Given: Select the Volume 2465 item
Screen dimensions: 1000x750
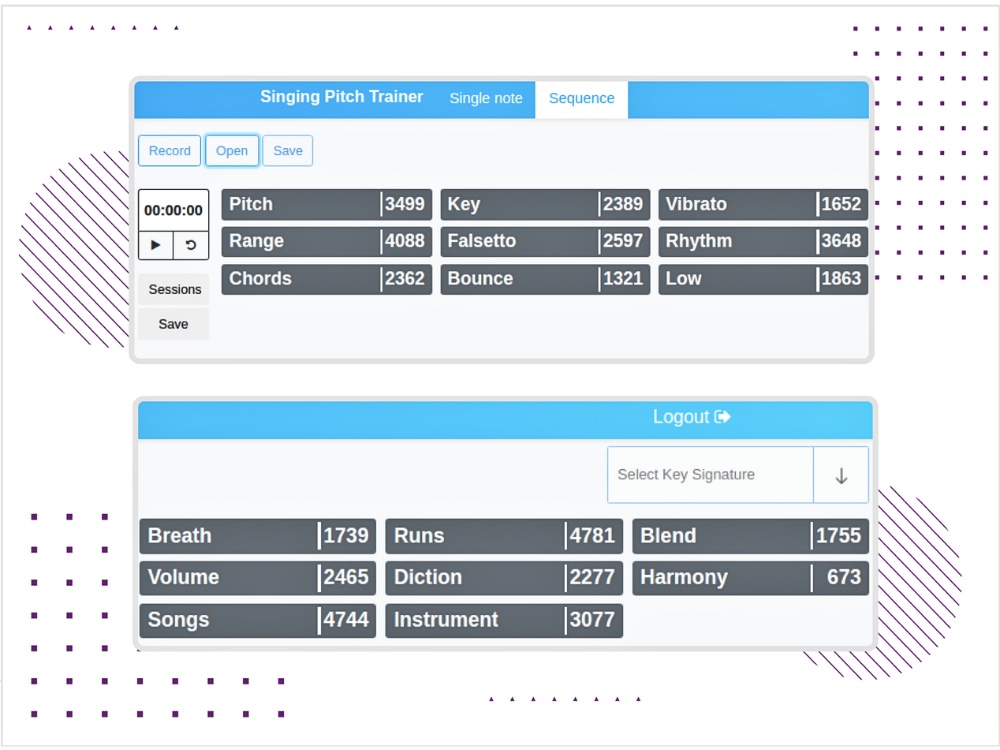Looking at the screenshot, I should [258, 578].
